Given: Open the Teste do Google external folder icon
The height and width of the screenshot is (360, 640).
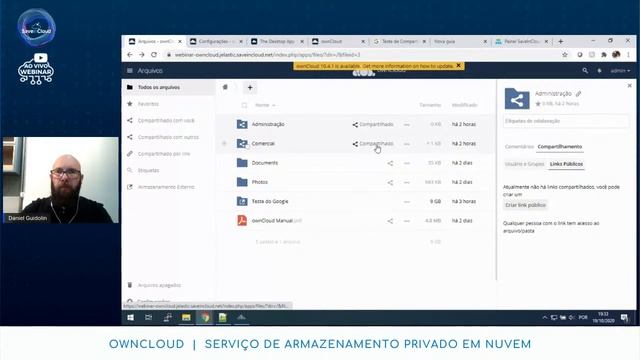Looking at the screenshot, I should (x=242, y=201).
